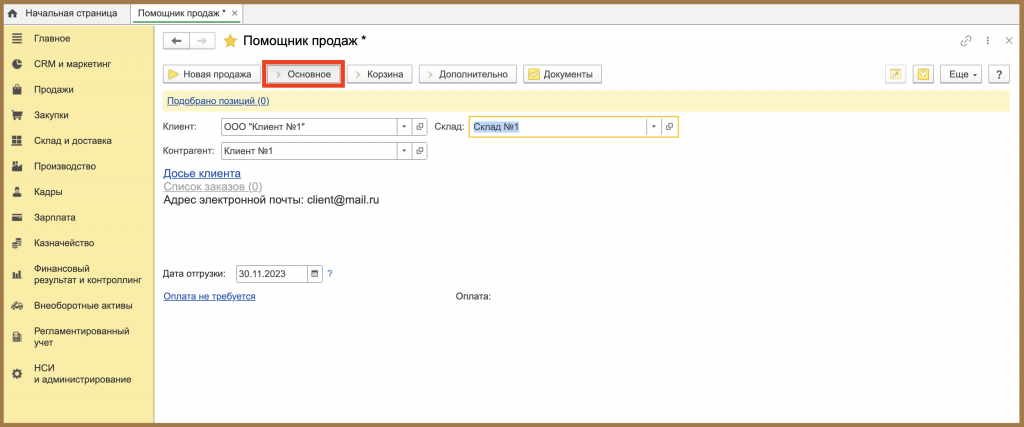Go forward with the right arrow button
This screenshot has width=1024, height=427.
coord(202,40)
